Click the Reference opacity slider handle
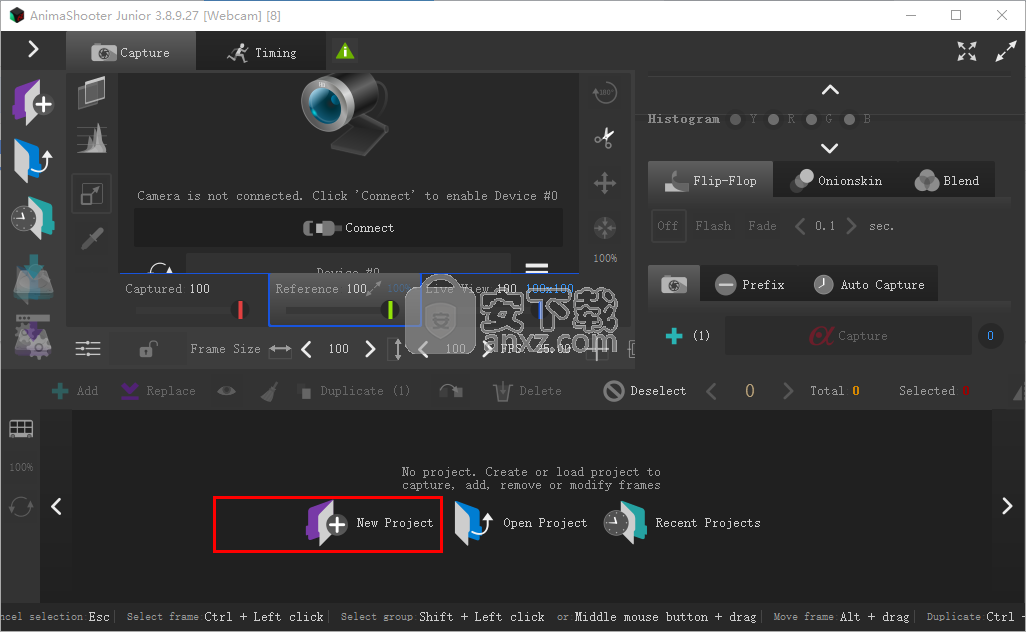 click(x=390, y=309)
